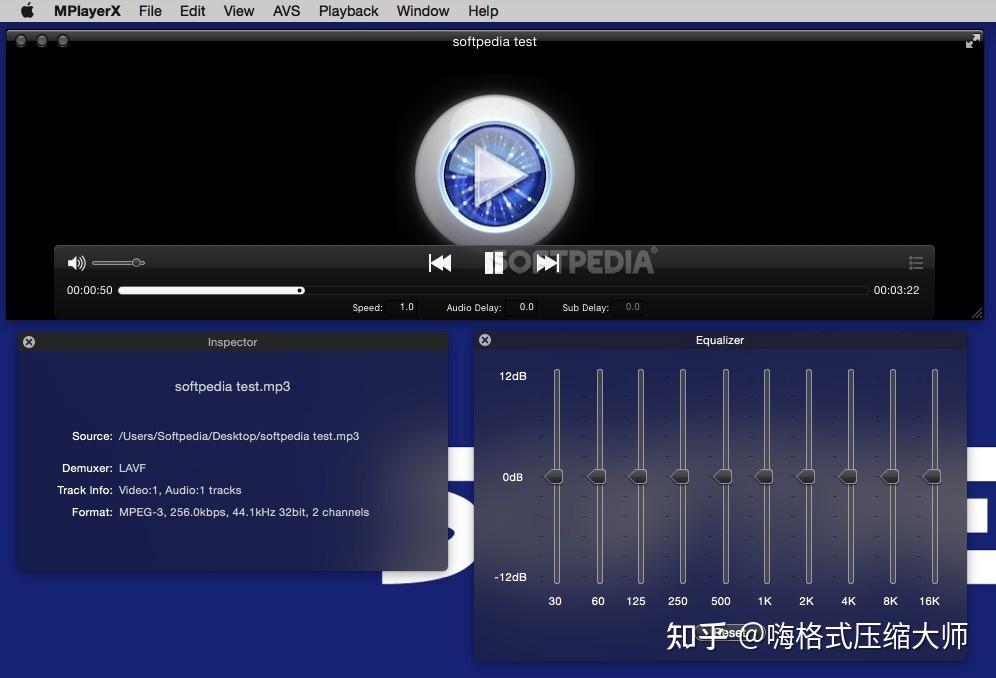This screenshot has height=678, width=996.
Task: Close the Equalizer panel
Action: pos(485,340)
